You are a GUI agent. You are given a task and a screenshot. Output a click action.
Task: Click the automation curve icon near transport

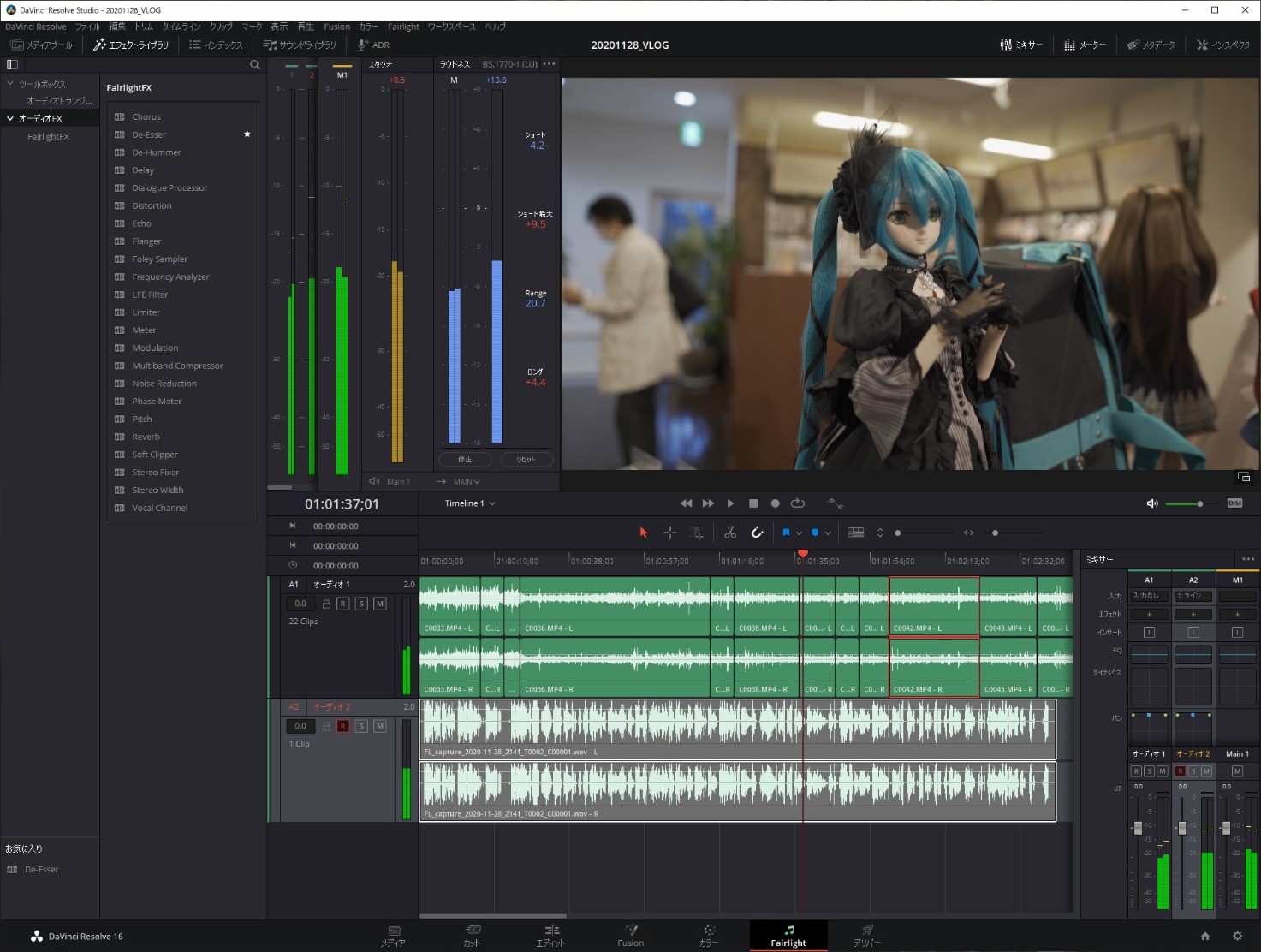[x=836, y=503]
